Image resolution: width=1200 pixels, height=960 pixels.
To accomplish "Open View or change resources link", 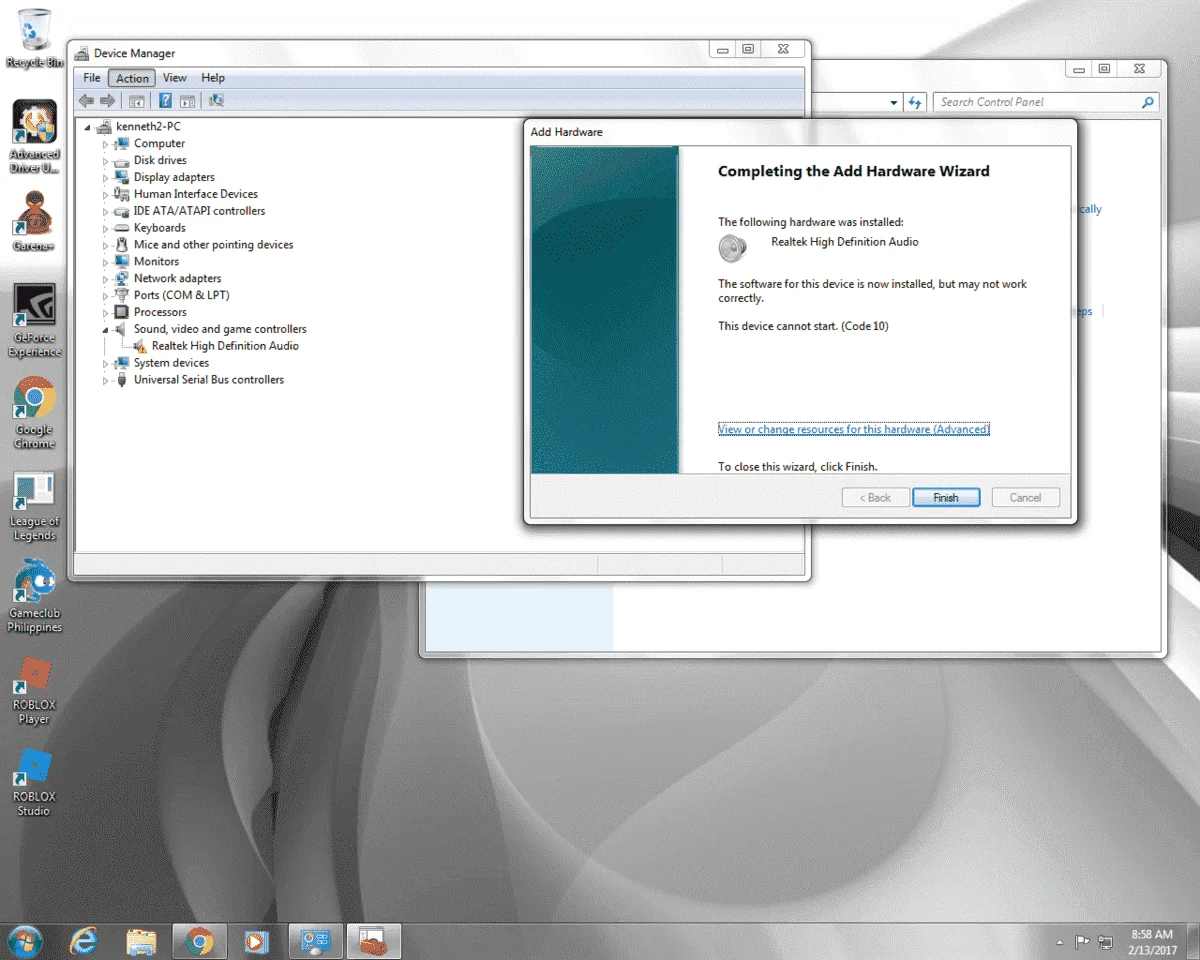I will pos(854,429).
